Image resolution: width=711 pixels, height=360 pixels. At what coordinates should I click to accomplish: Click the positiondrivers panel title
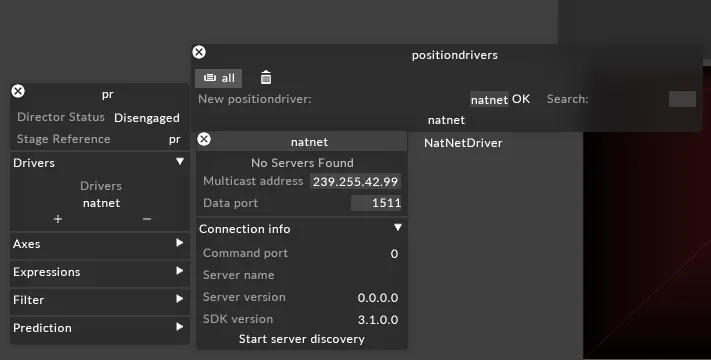pos(454,55)
